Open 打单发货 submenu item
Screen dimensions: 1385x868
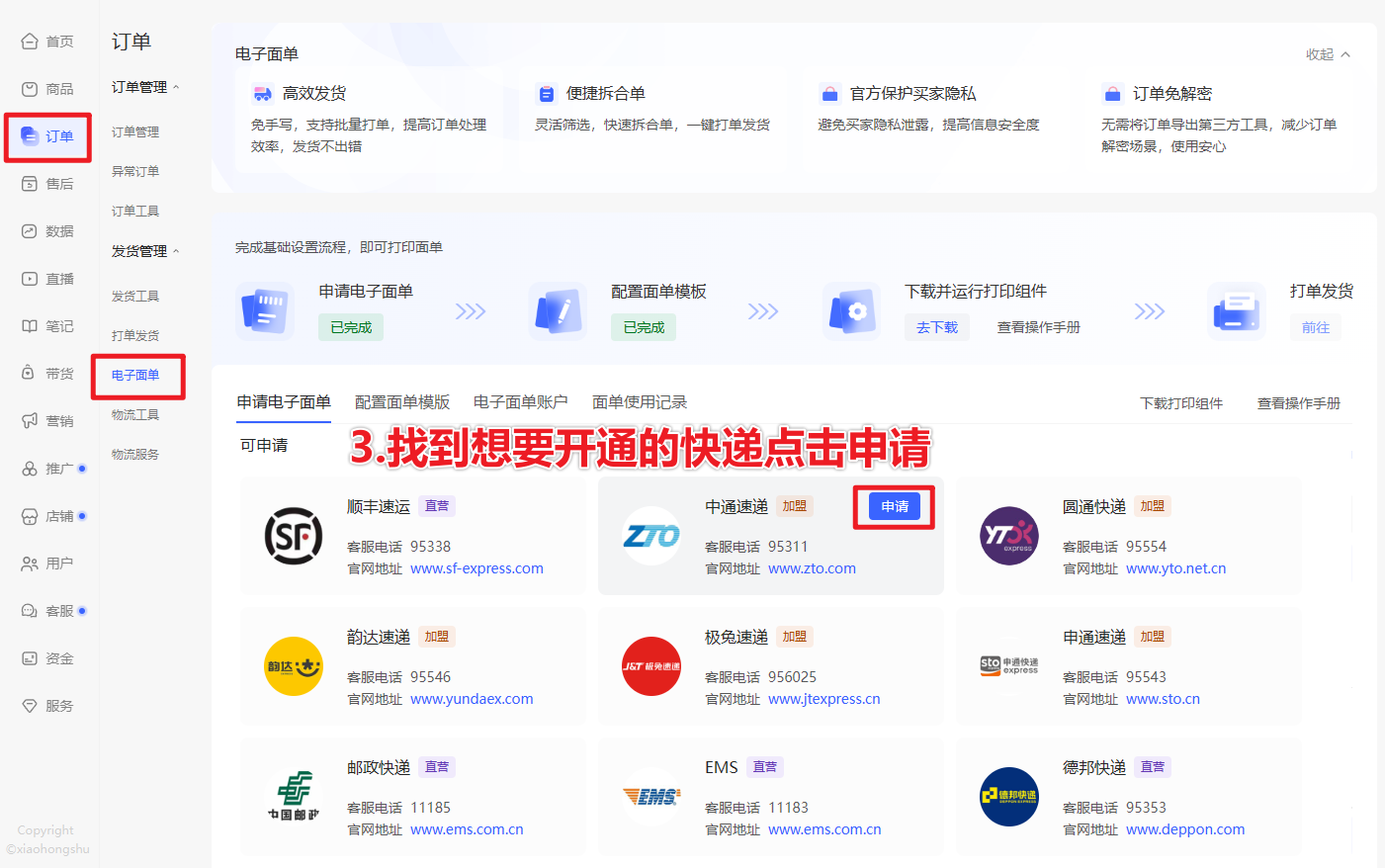135,335
